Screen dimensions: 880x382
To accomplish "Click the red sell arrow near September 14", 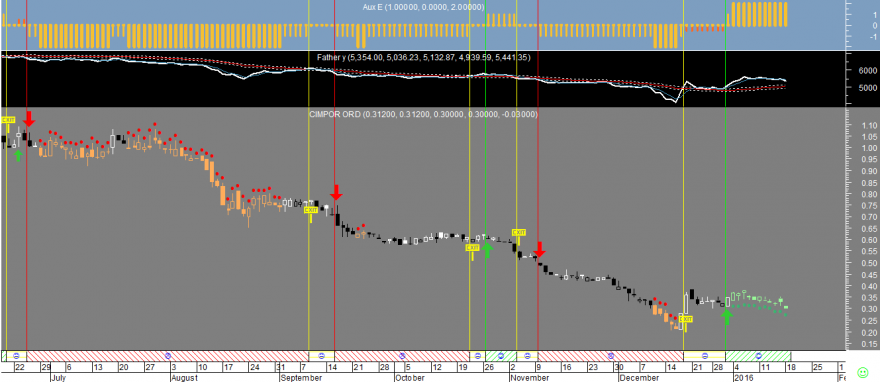I will pyautogui.click(x=336, y=192).
